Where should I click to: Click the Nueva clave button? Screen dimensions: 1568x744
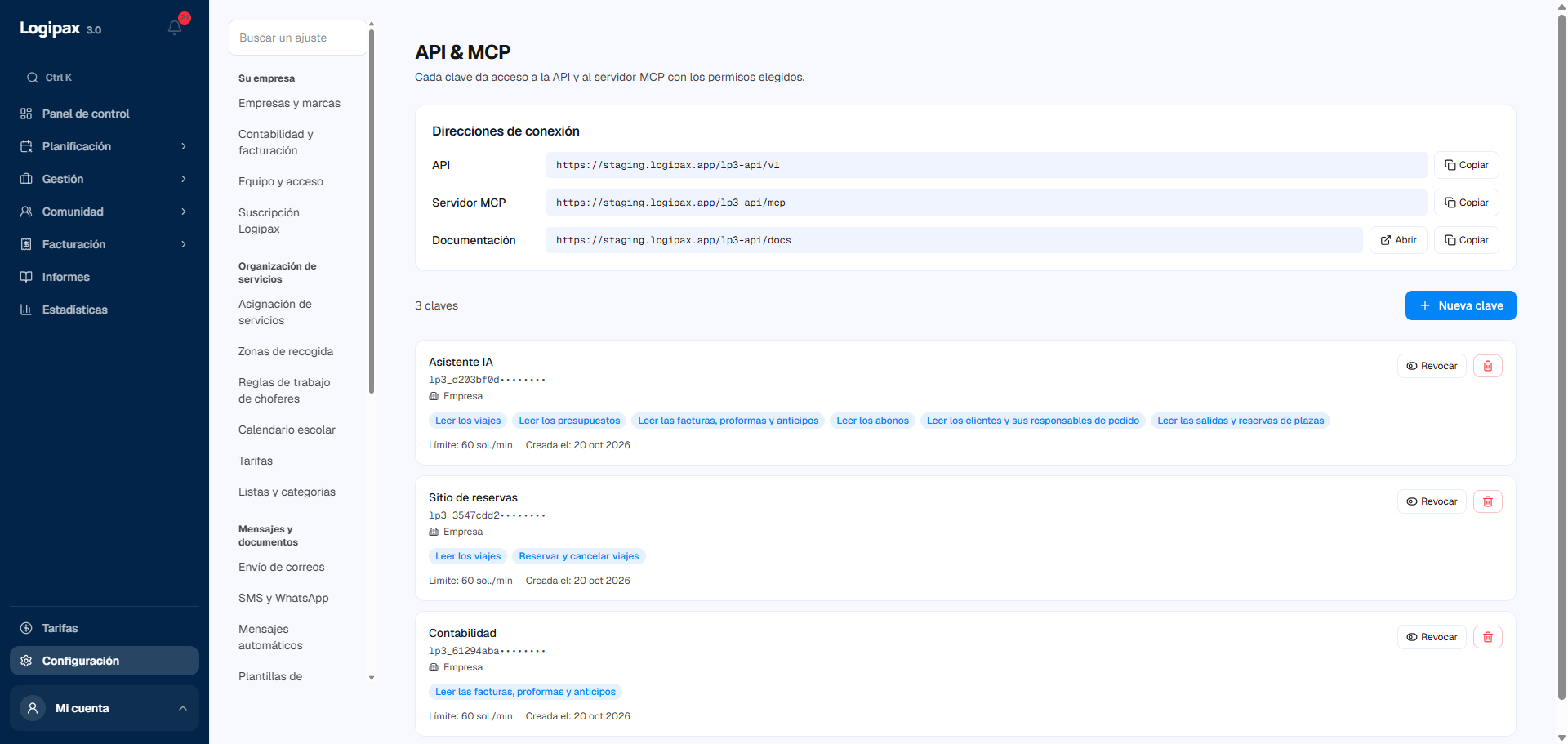tap(1461, 305)
